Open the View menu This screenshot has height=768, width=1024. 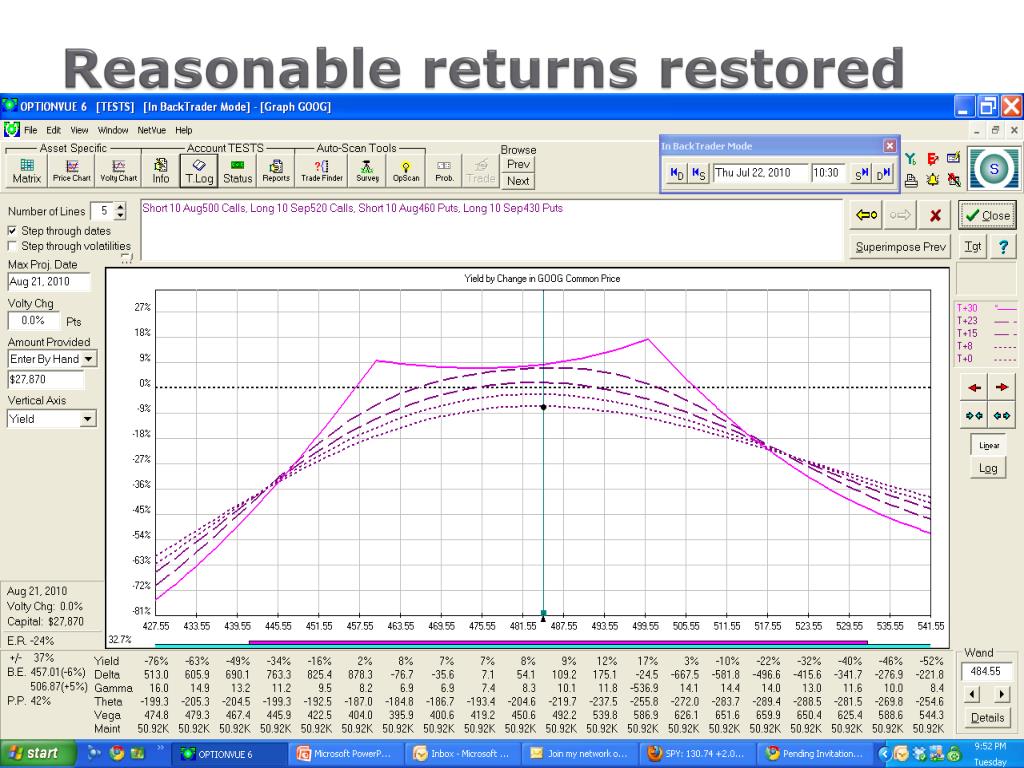(x=80, y=130)
